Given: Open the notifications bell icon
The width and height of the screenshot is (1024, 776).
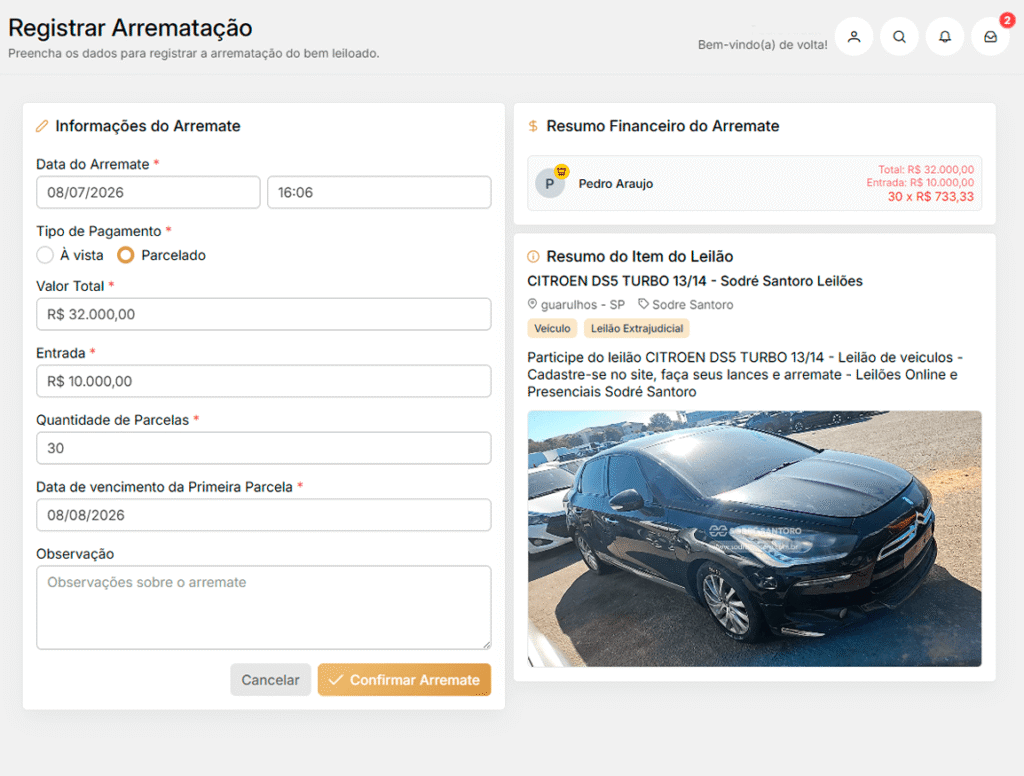Looking at the screenshot, I should 945,37.
